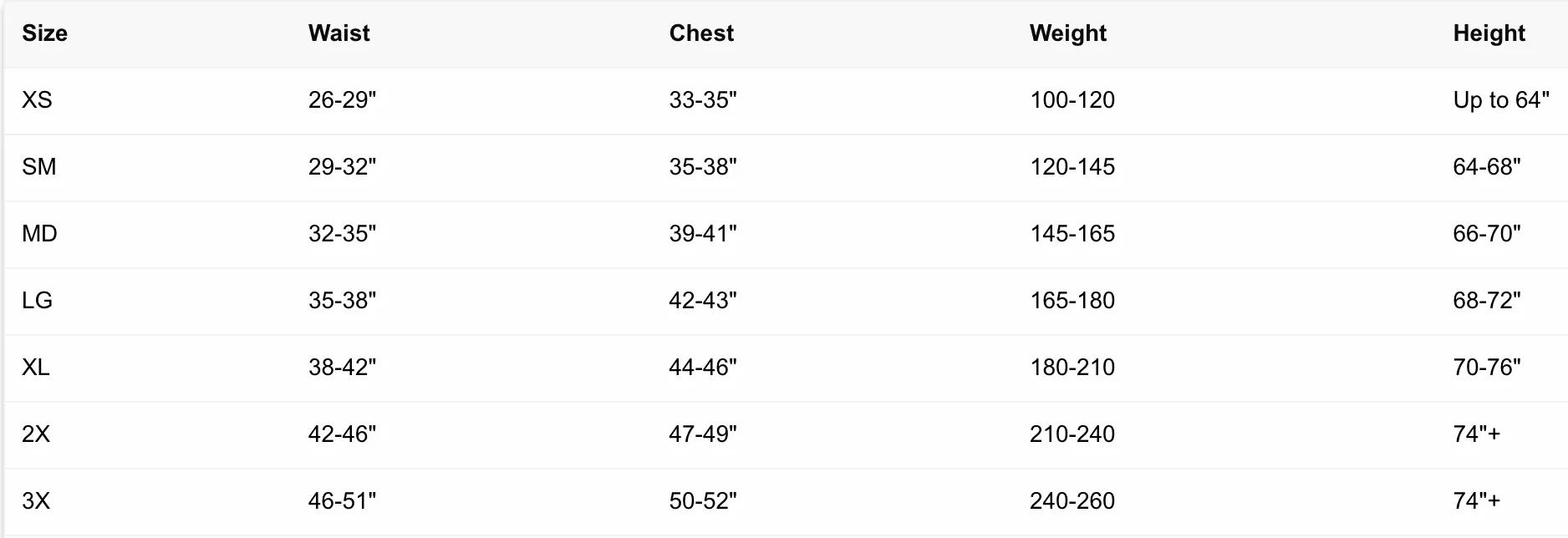This screenshot has width=1568, height=538.
Task: Select the MD size row label
Action: 39,234
